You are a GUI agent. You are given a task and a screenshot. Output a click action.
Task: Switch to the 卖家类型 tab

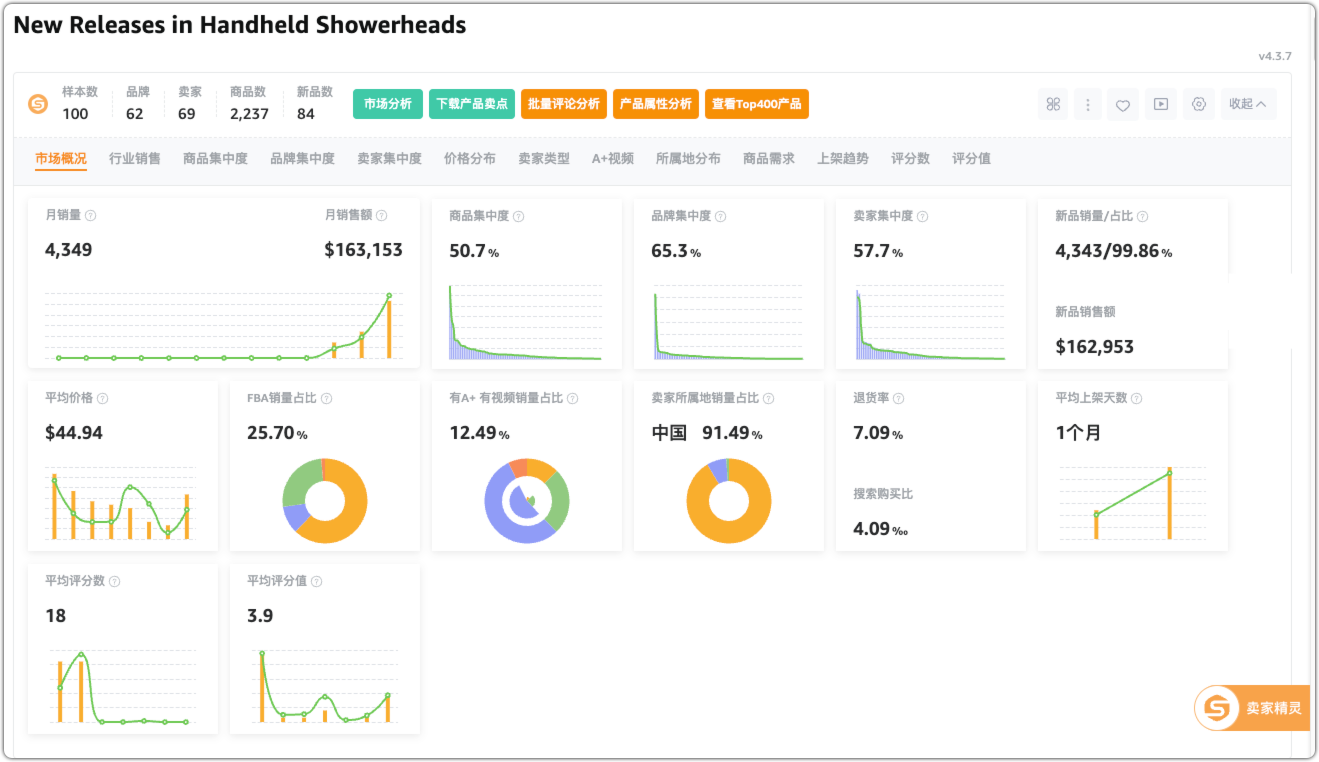(x=544, y=158)
